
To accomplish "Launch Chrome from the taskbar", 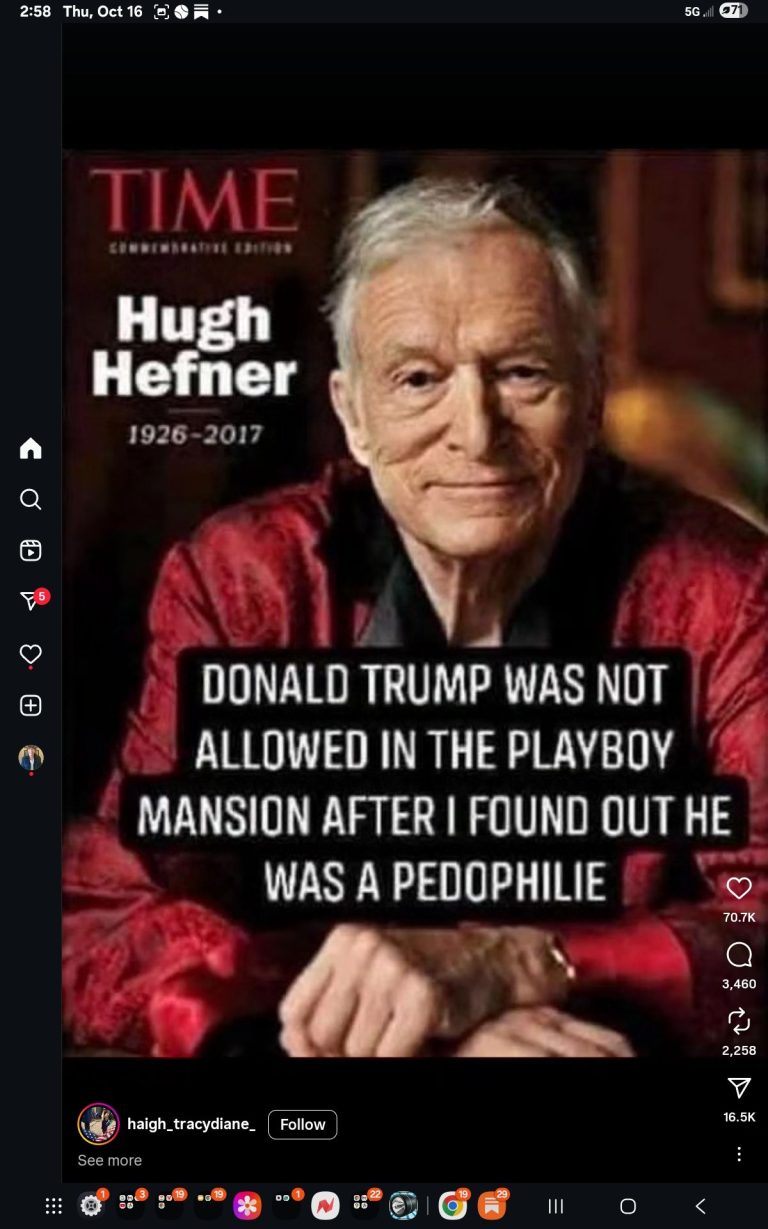I will coord(453,1206).
